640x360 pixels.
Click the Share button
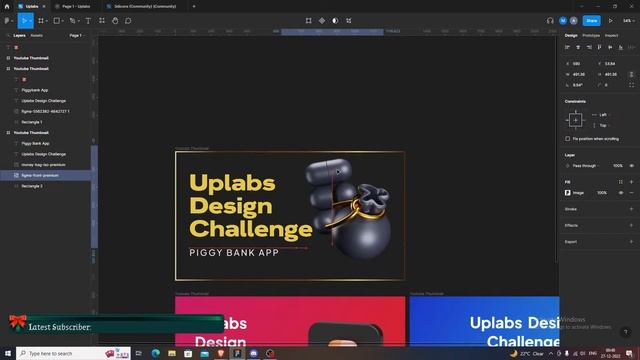(x=591, y=21)
